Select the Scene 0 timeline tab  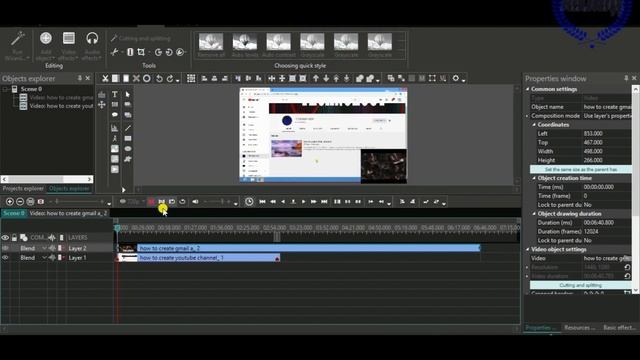pyautogui.click(x=14, y=213)
